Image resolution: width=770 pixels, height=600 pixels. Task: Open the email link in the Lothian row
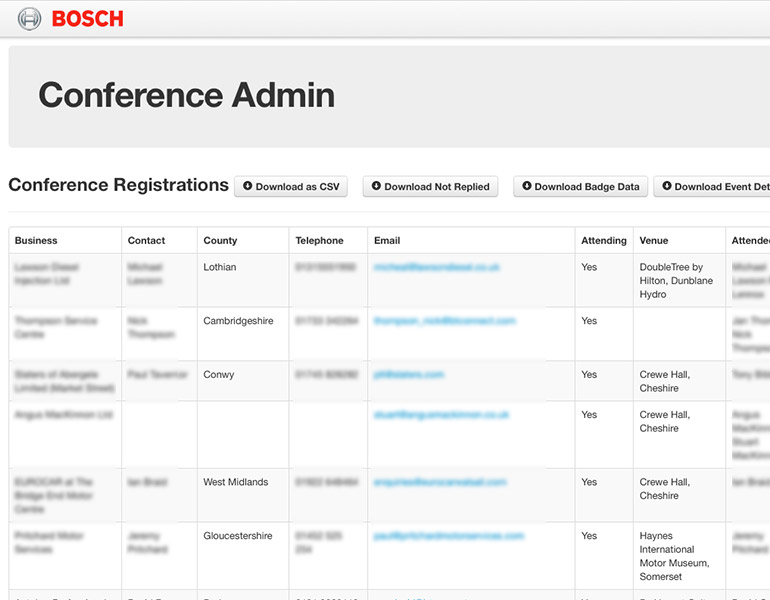click(437, 267)
